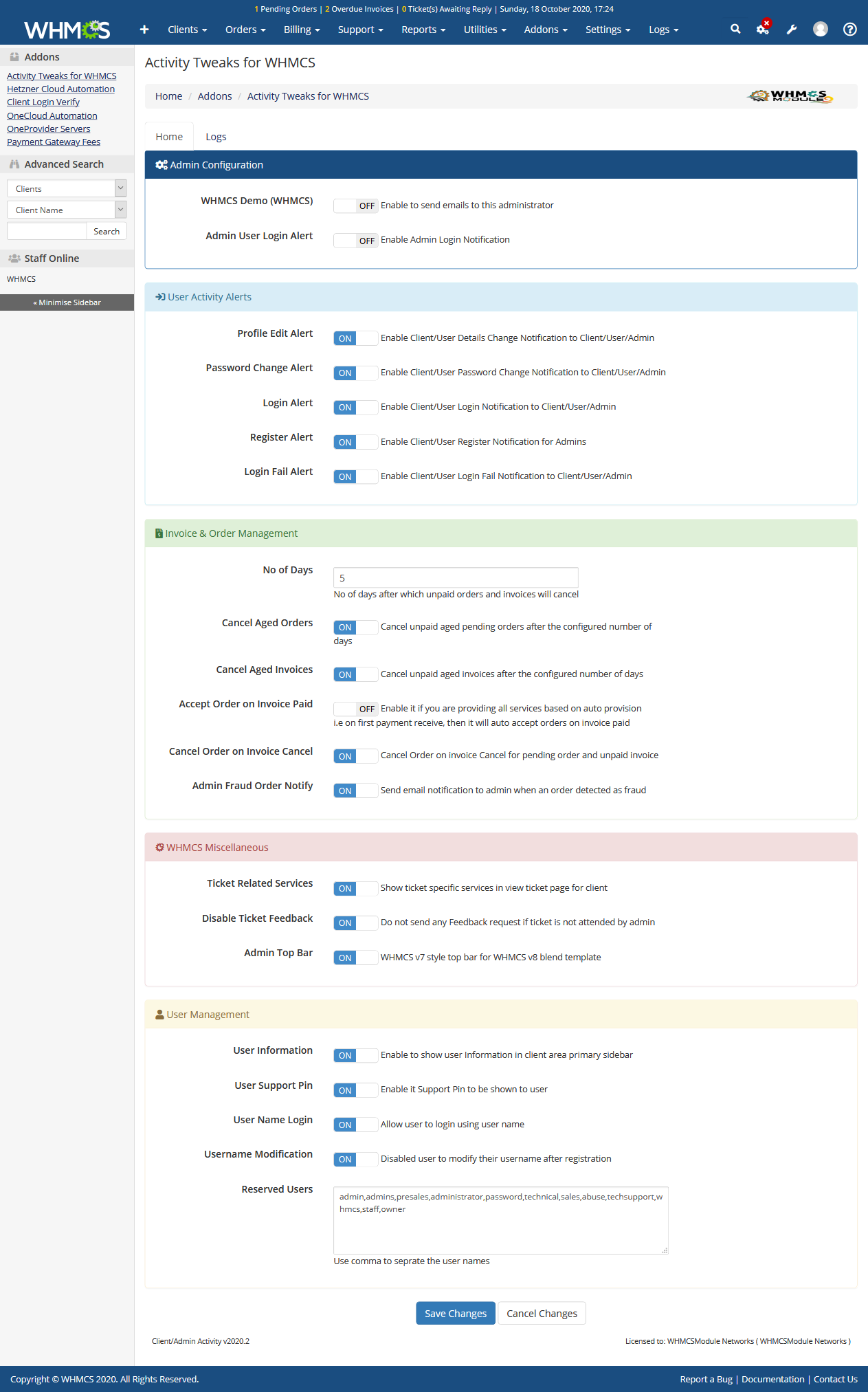The width and height of the screenshot is (868, 1392).
Task: Turn off Cancel Aged Orders switch
Action: [x=355, y=627]
